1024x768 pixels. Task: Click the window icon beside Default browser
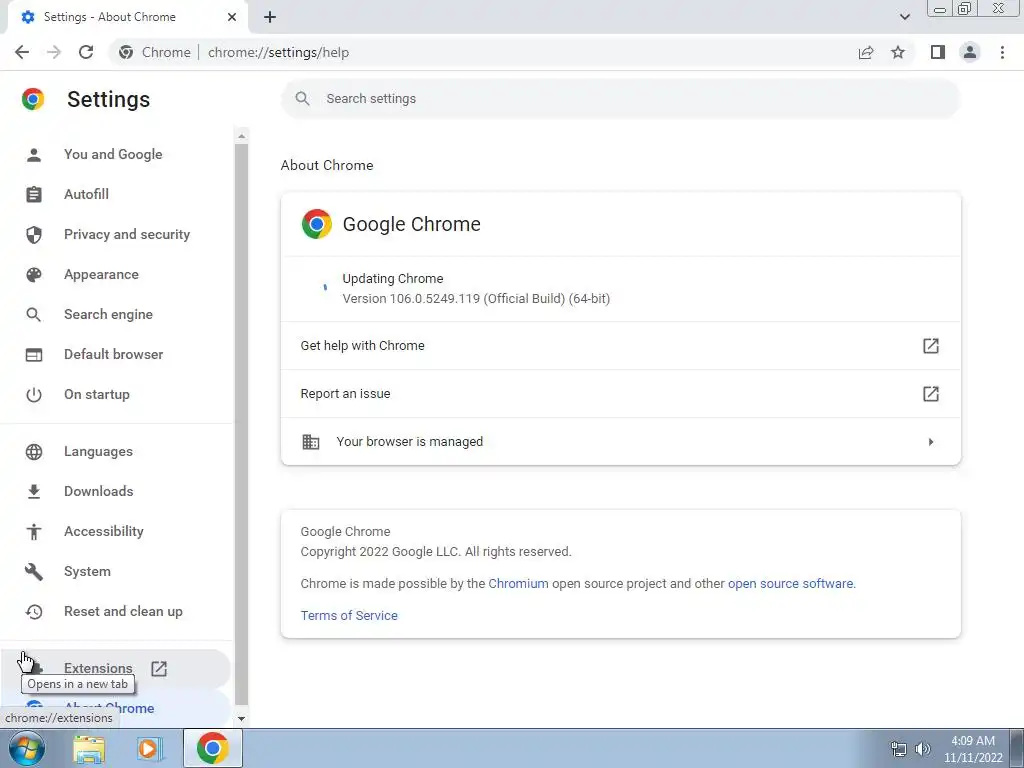(34, 355)
